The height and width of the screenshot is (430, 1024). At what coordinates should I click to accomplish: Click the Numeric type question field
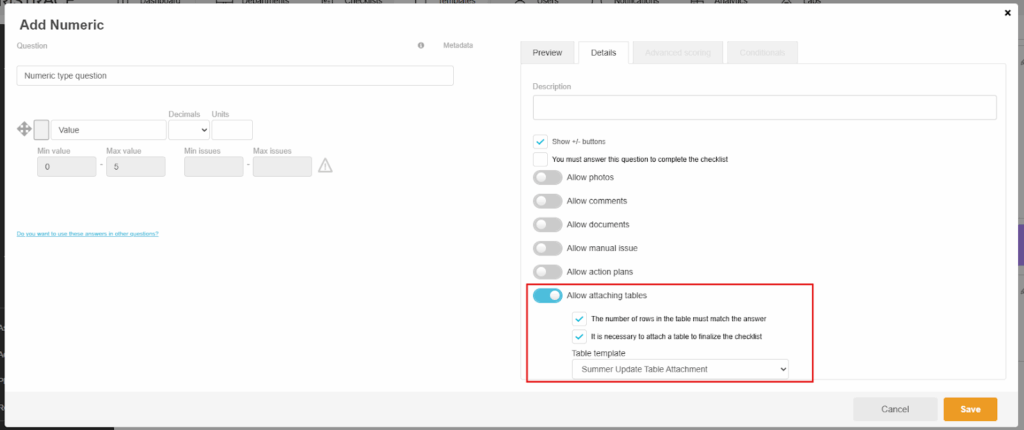[x=235, y=76]
